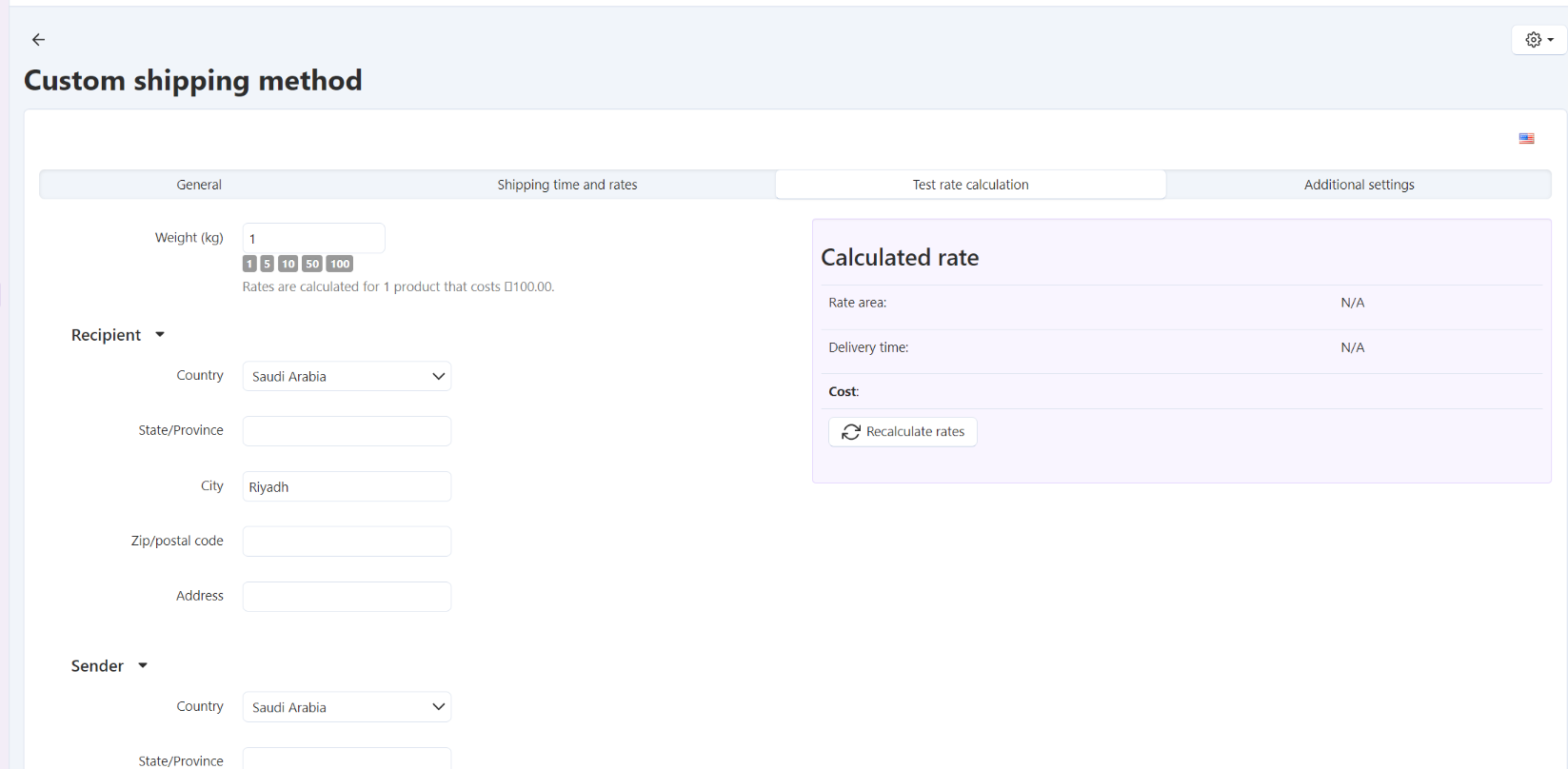
Task: Click the Delivery time N/A value
Action: 1352,347
